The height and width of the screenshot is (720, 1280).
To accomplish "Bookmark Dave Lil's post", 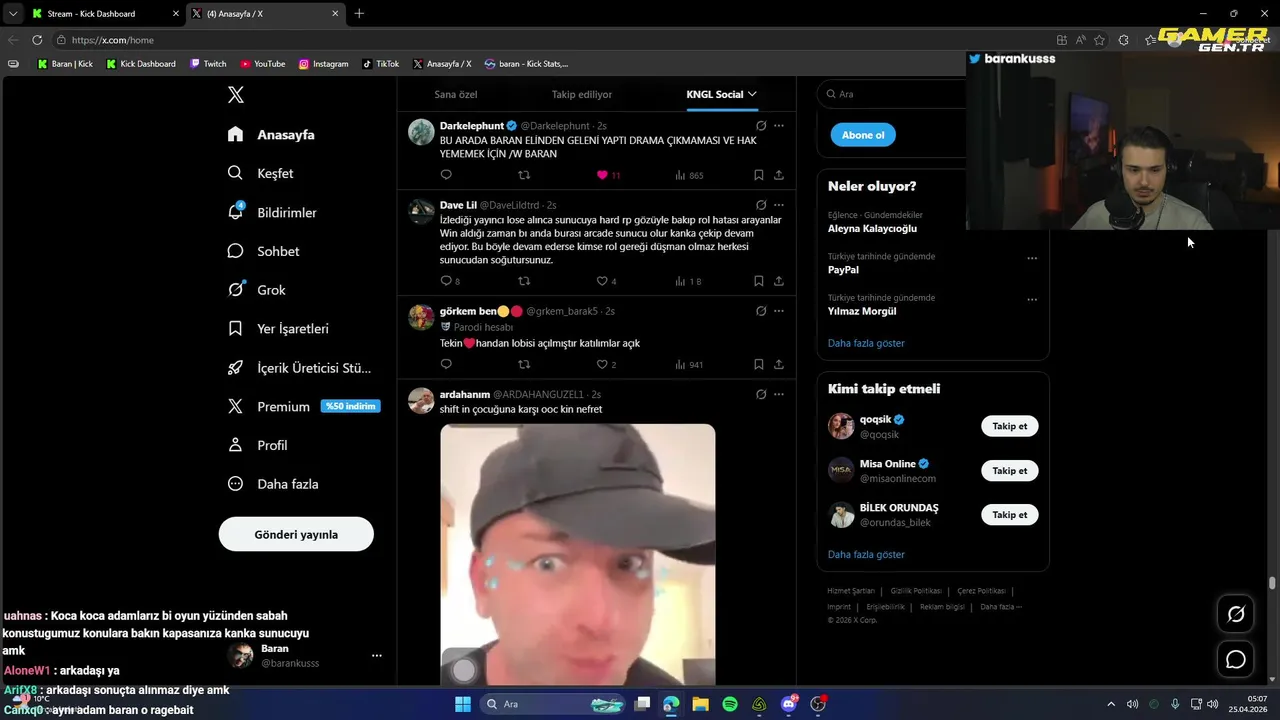I will 759,281.
